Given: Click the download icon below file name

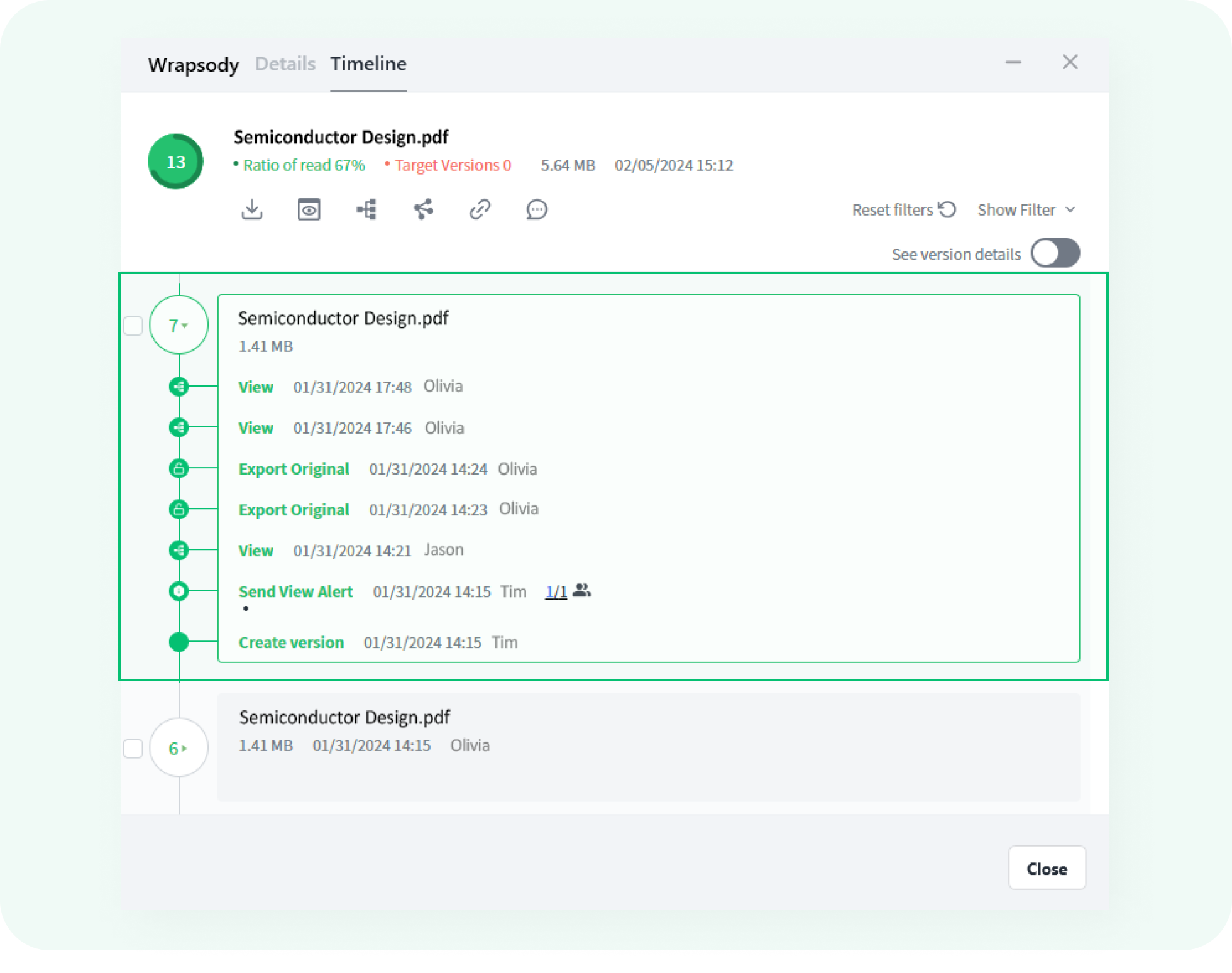Looking at the screenshot, I should [x=252, y=209].
